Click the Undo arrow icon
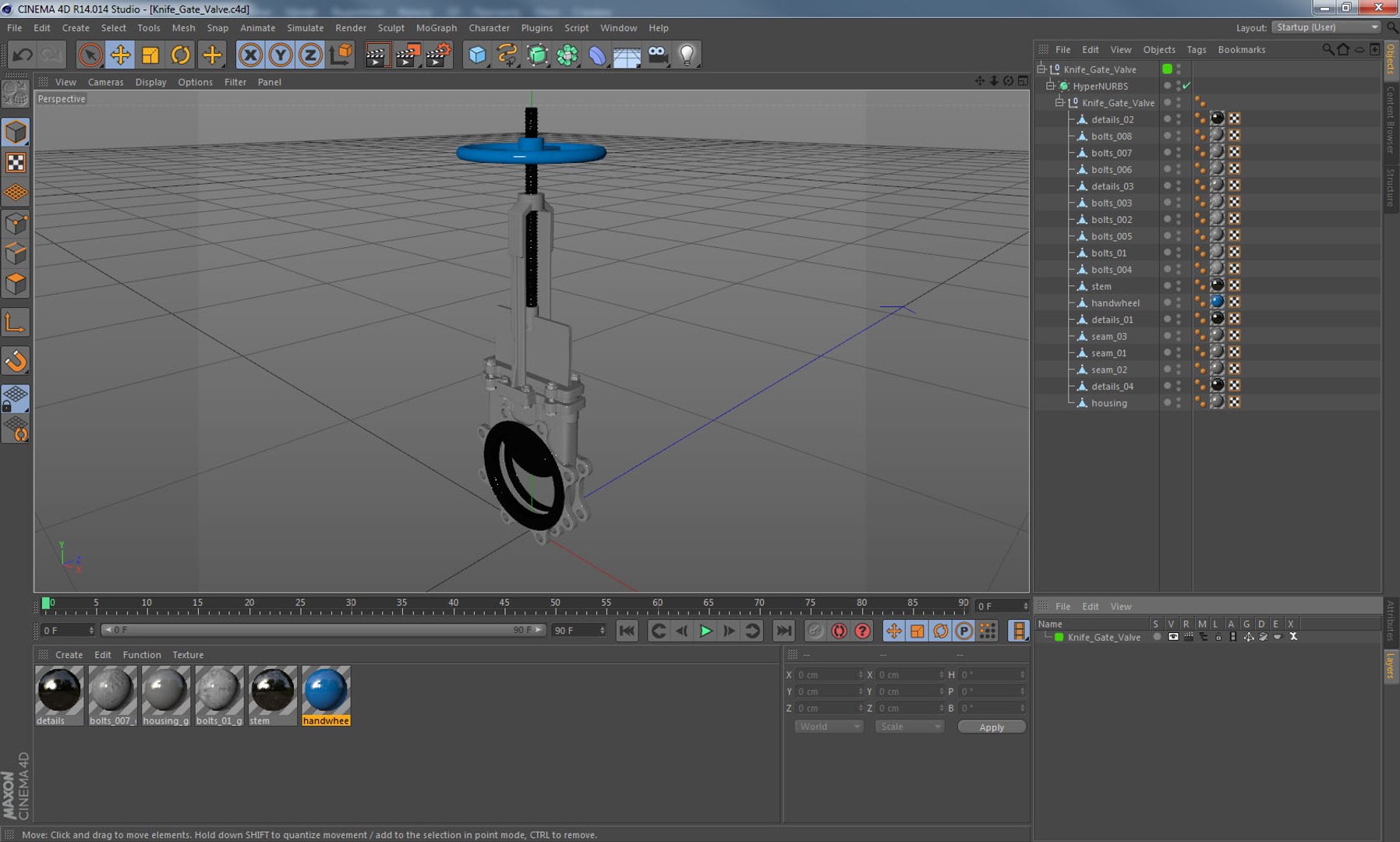Image resolution: width=1400 pixels, height=842 pixels. pos(23,55)
